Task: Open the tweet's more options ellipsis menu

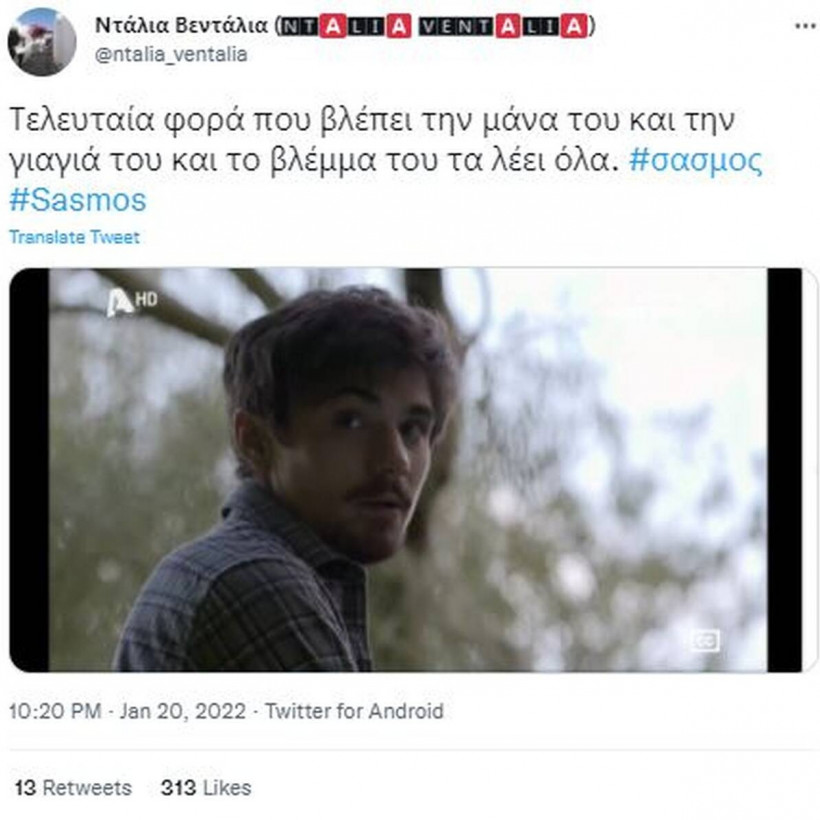Action: click(806, 26)
